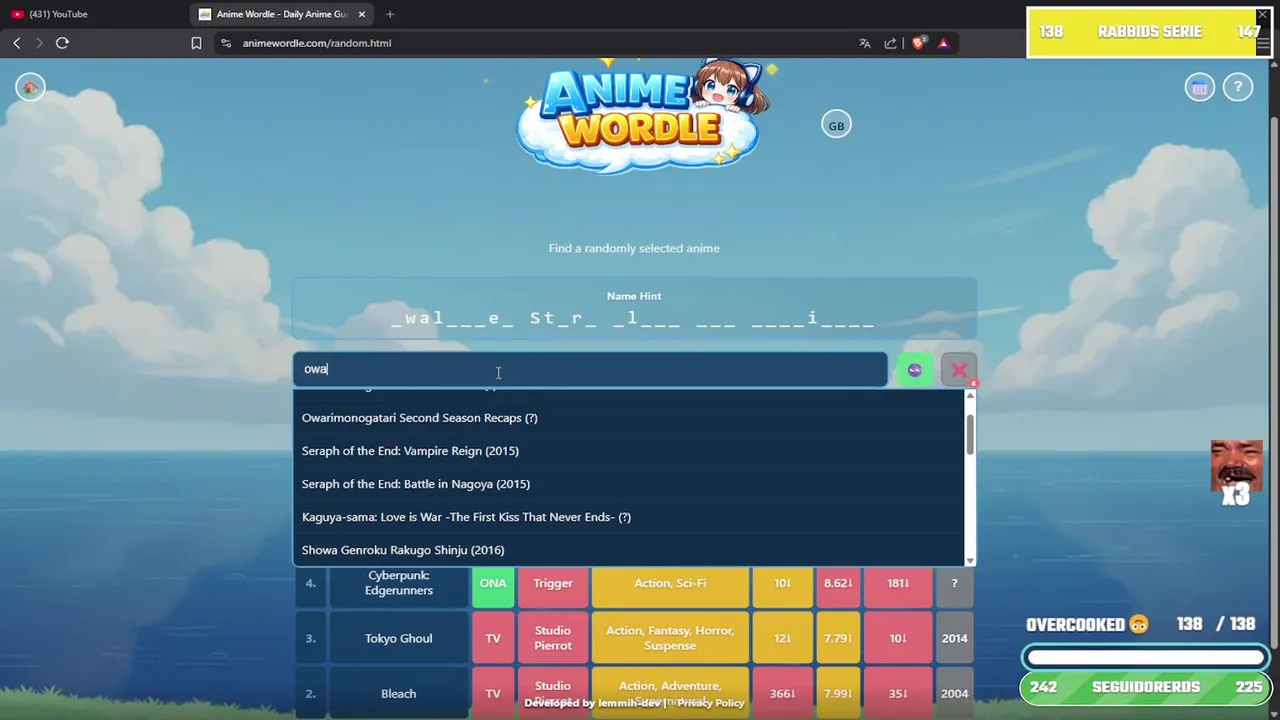The height and width of the screenshot is (720, 1280).
Task: Click the Brave Rewards triangle icon
Action: click(x=943, y=43)
